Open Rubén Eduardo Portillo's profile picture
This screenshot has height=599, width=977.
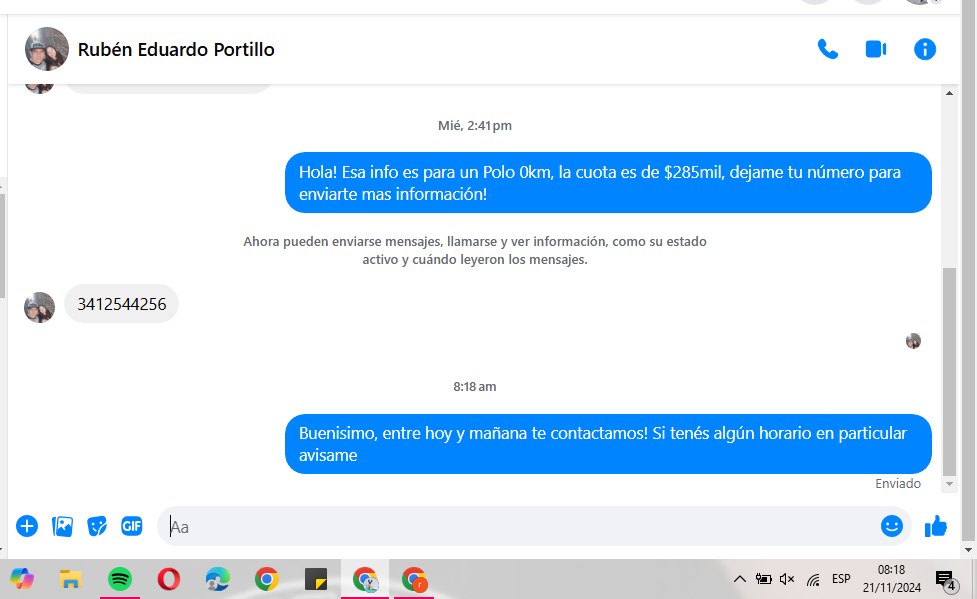47,49
